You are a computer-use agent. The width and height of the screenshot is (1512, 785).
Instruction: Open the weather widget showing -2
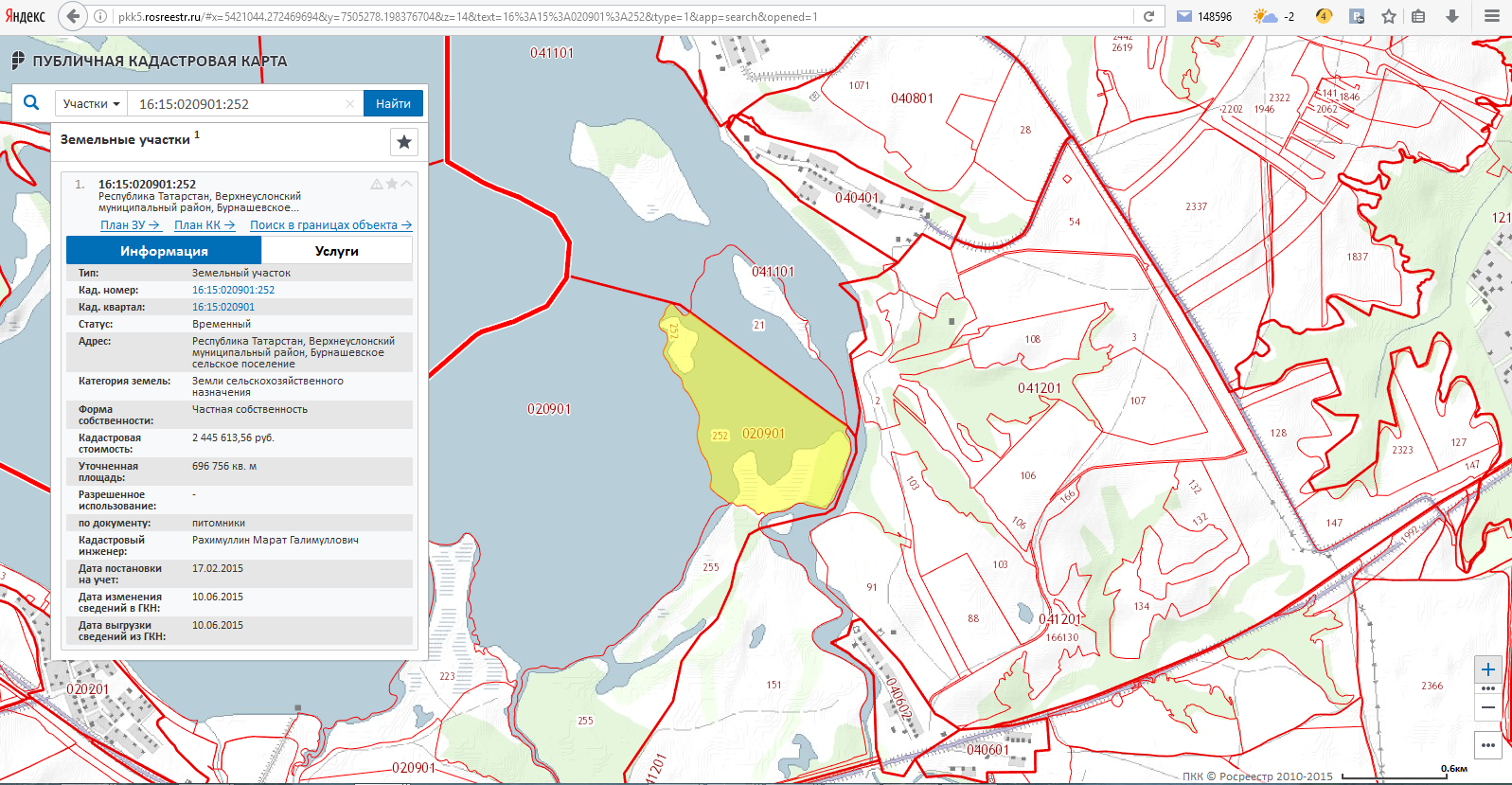(1272, 16)
